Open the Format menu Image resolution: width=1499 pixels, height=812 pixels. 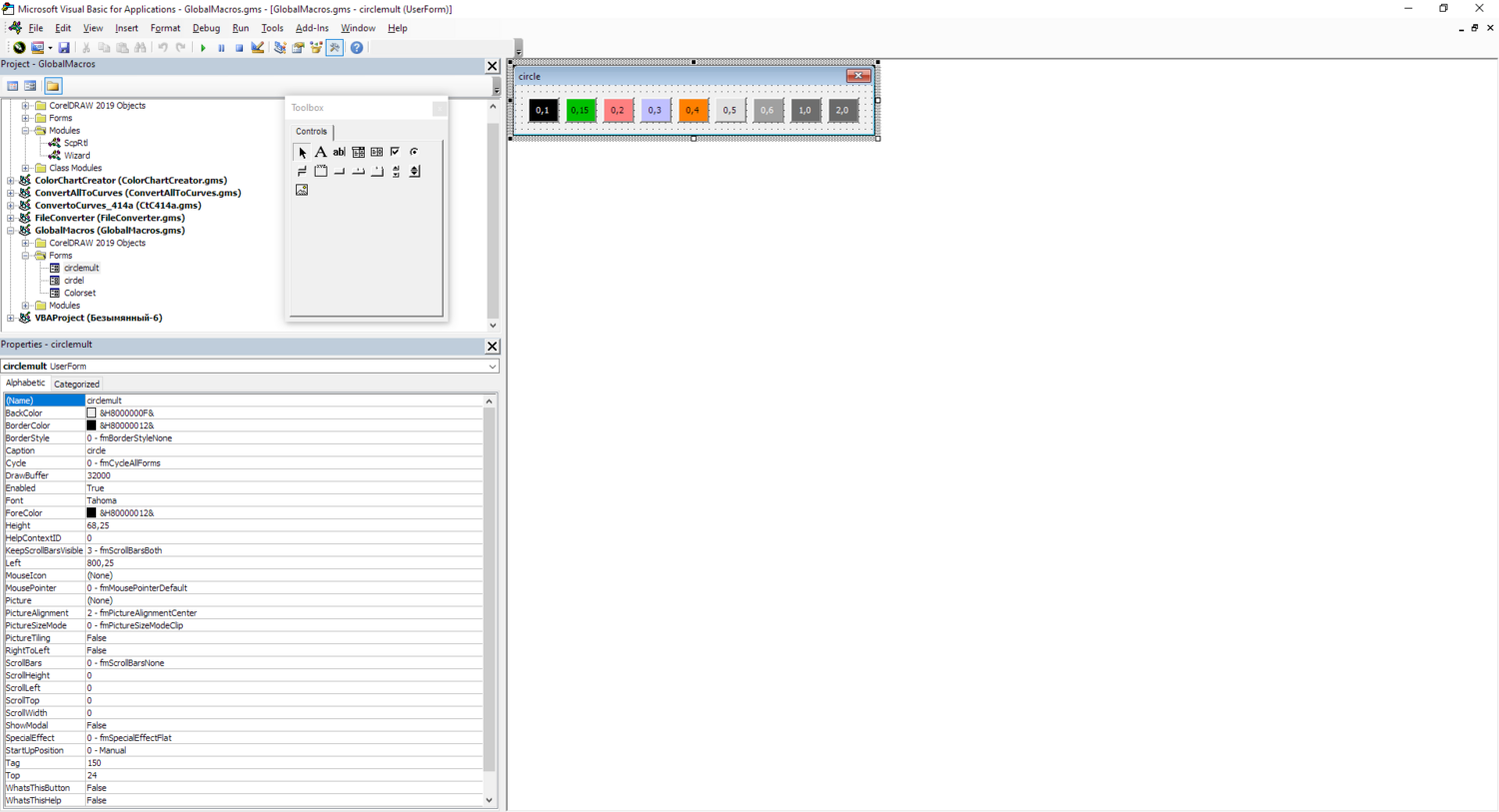pyautogui.click(x=165, y=28)
